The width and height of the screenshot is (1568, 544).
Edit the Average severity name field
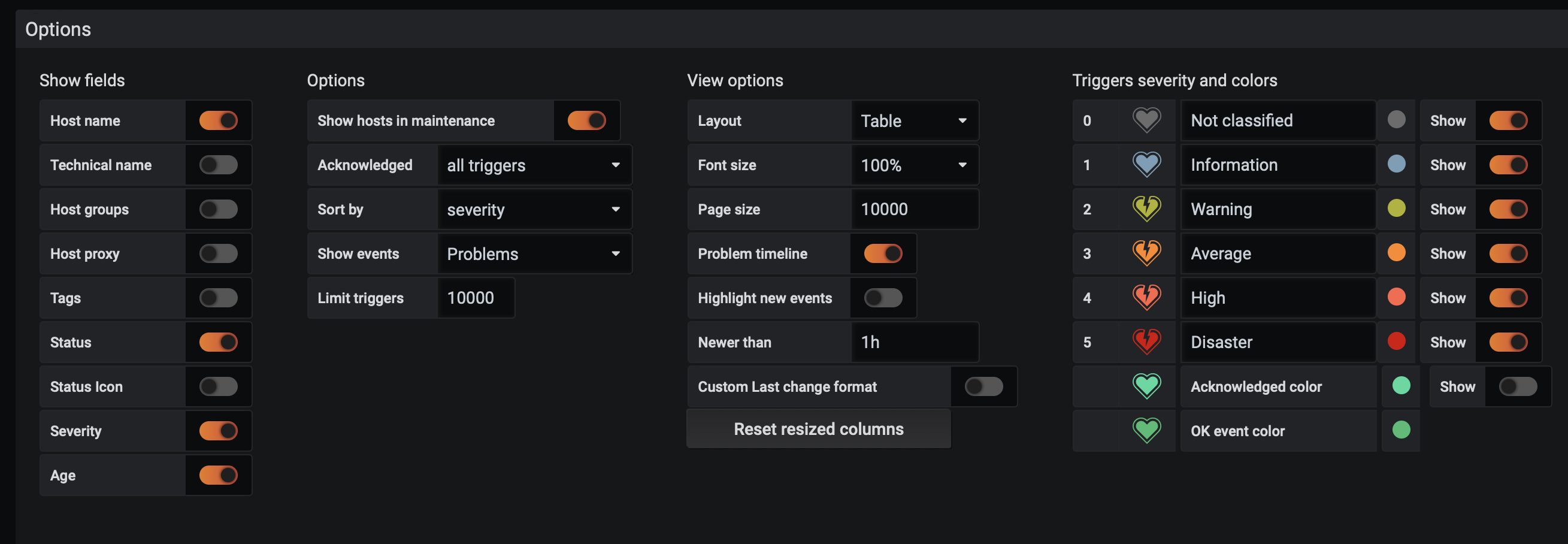click(1278, 254)
